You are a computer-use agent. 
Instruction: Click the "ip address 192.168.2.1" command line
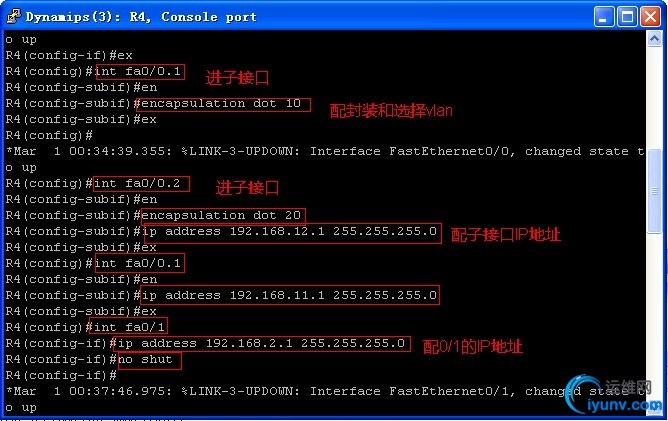pos(263,343)
